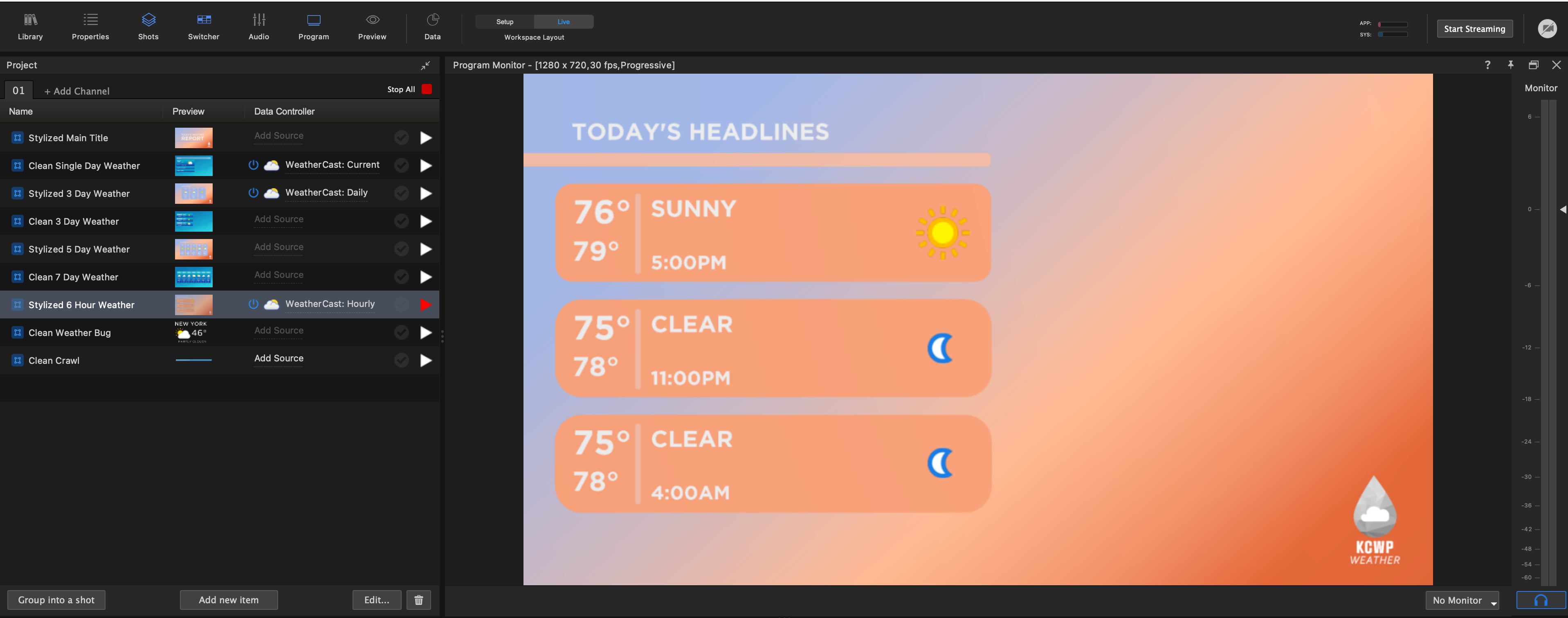Open Add Source for Stylized 5 Day Weather
Screen dimensions: 1568x618
pyautogui.click(x=279, y=247)
